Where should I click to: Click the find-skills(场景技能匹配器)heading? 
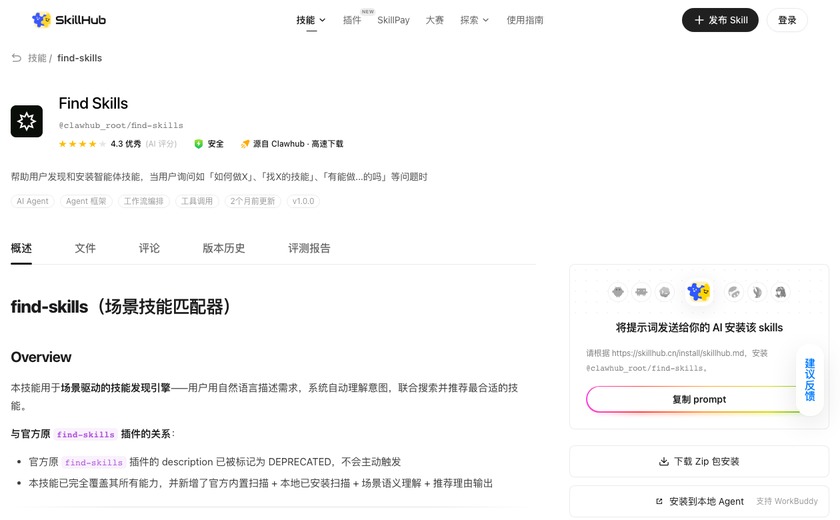[121, 306]
